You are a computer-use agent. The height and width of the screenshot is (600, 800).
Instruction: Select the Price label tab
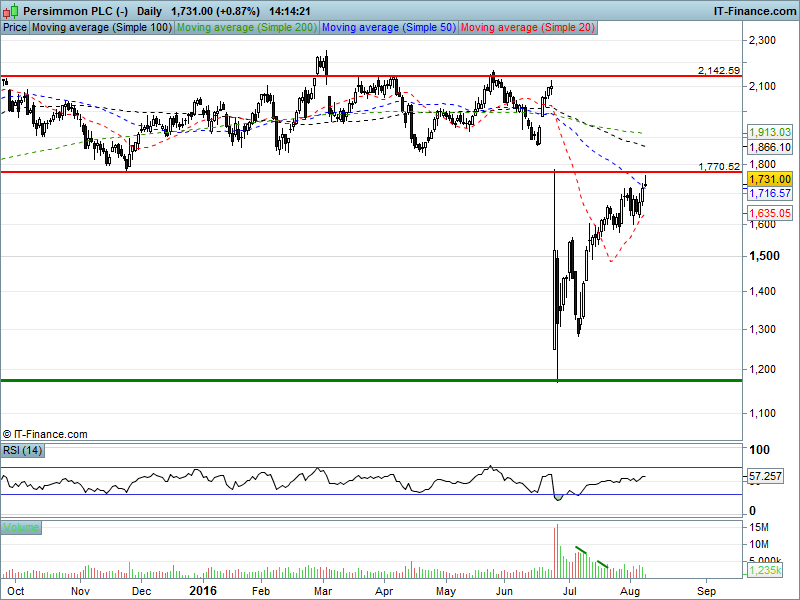(x=15, y=28)
